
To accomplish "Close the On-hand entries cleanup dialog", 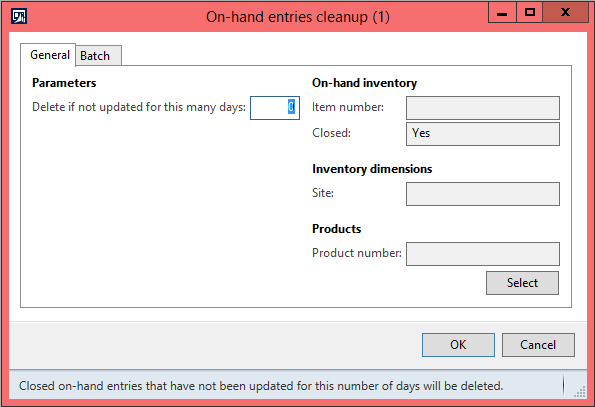I will point(565,13).
